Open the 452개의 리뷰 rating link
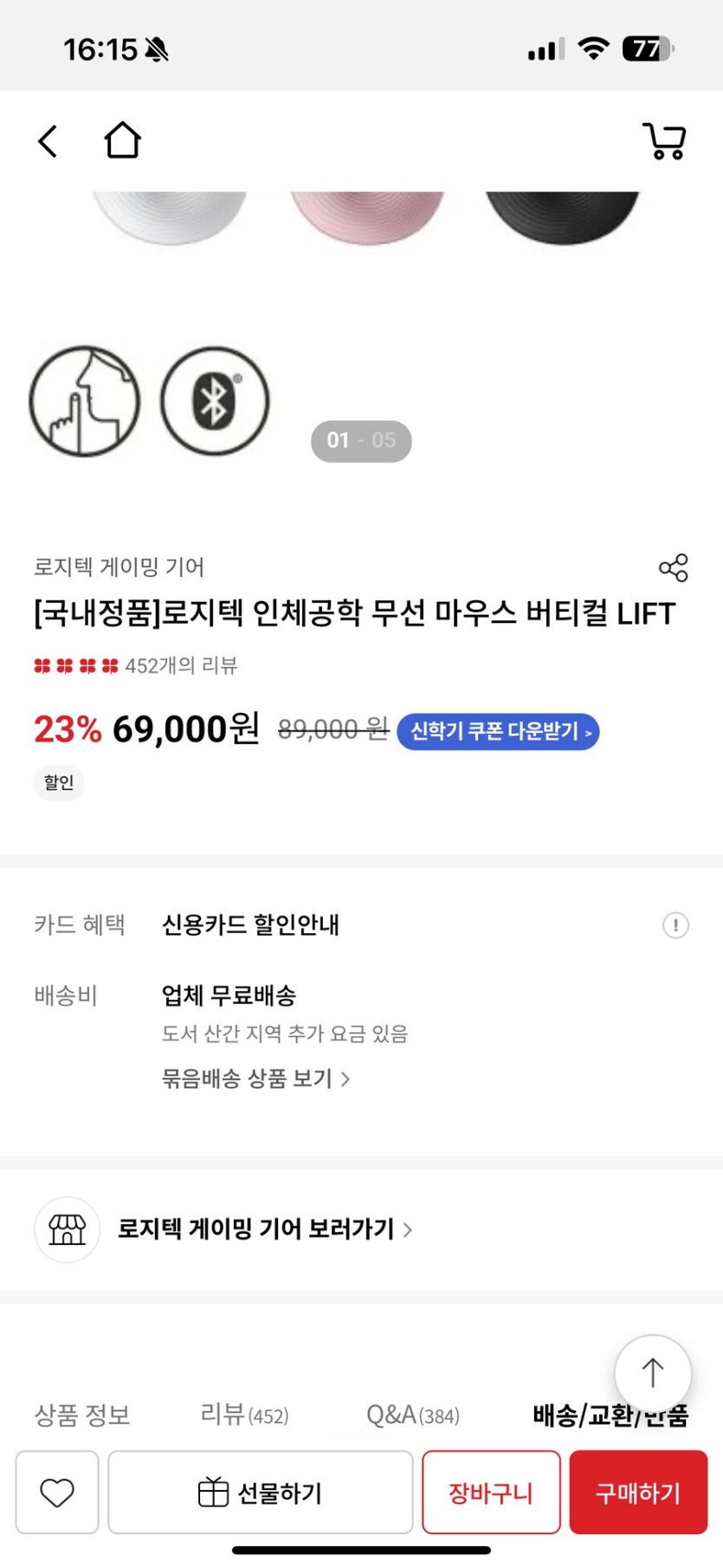This screenshot has width=723, height=1568. [x=181, y=665]
